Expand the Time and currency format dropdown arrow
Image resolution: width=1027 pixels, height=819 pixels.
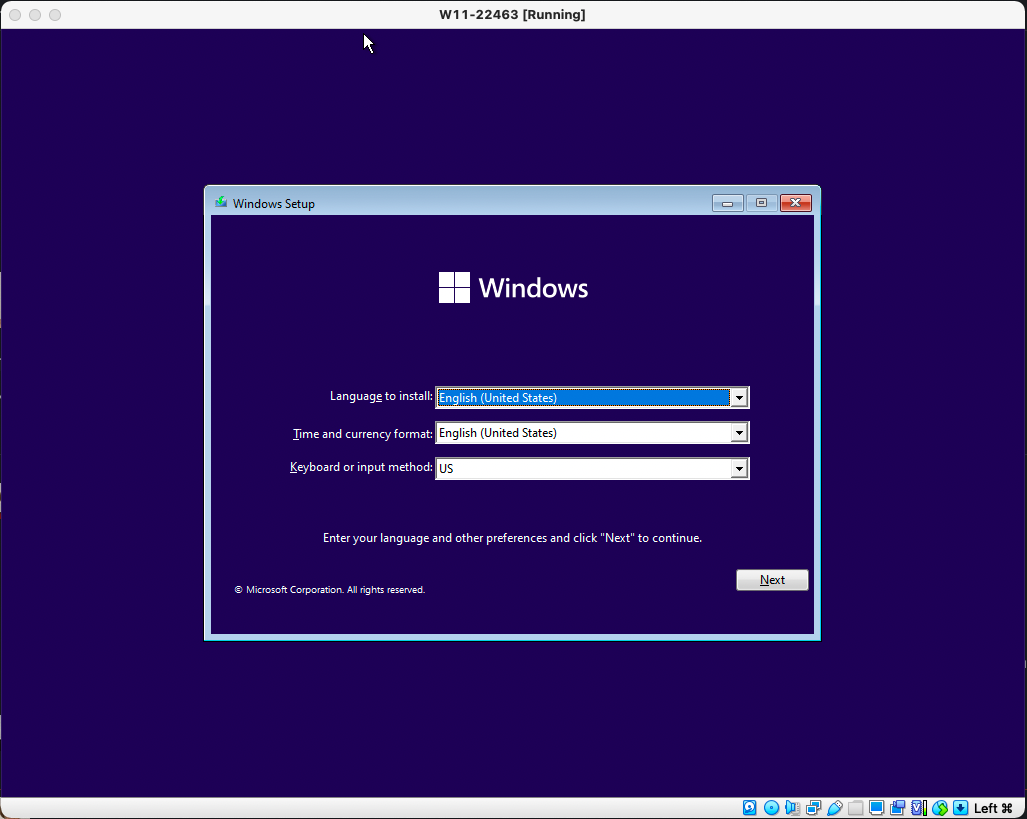coord(739,432)
